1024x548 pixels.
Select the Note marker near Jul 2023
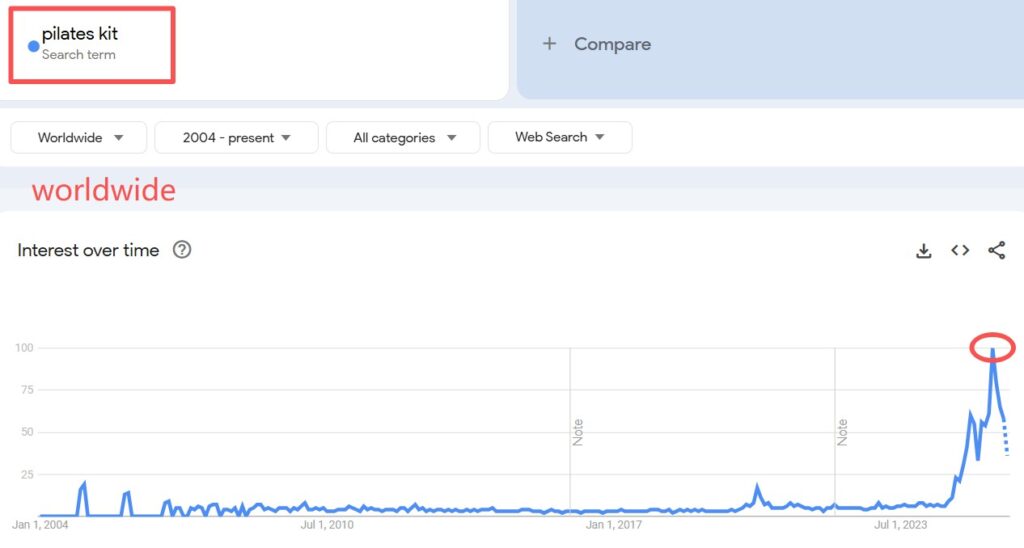click(x=842, y=432)
